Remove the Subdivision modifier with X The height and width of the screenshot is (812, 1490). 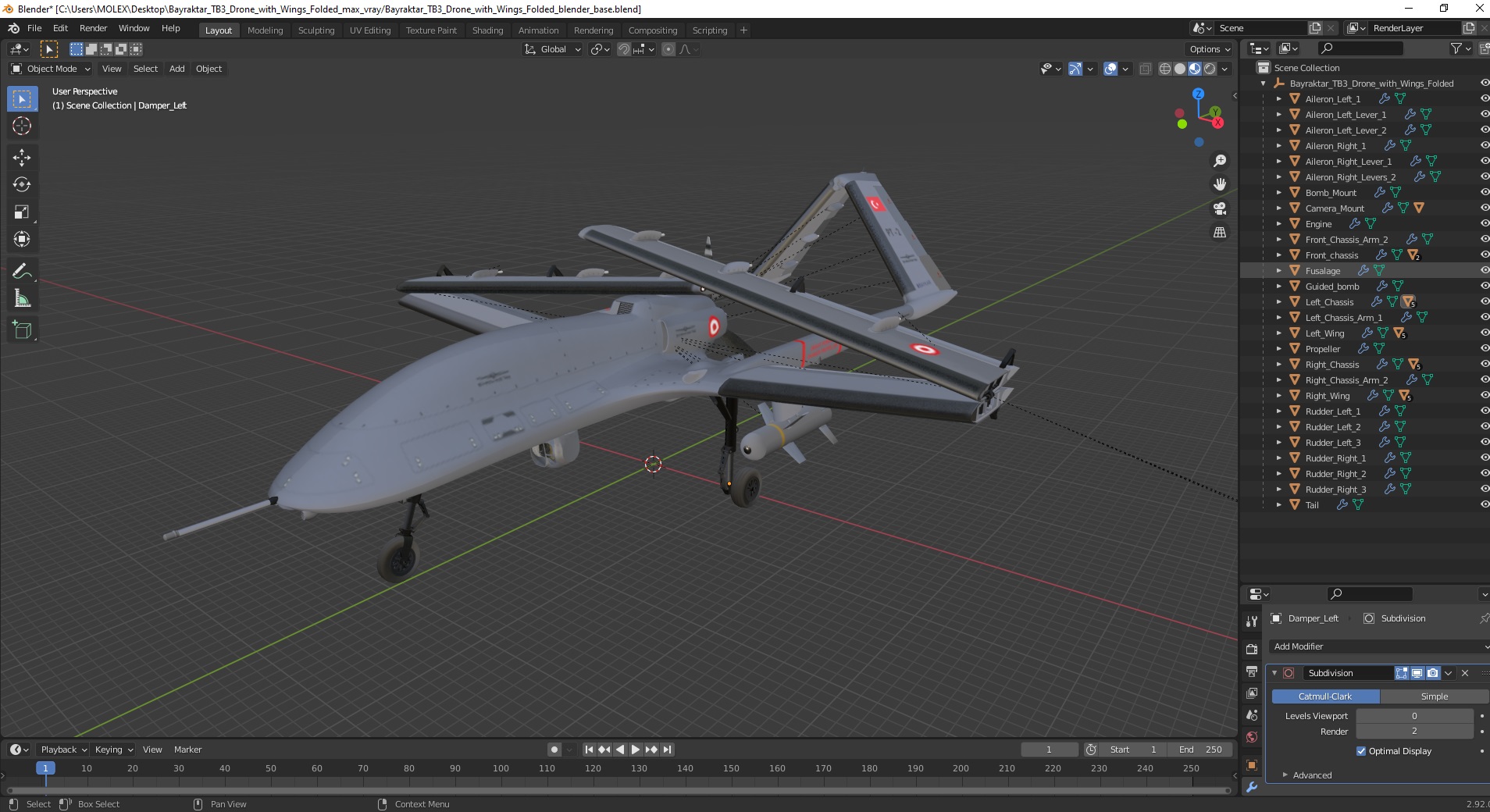(x=1465, y=673)
